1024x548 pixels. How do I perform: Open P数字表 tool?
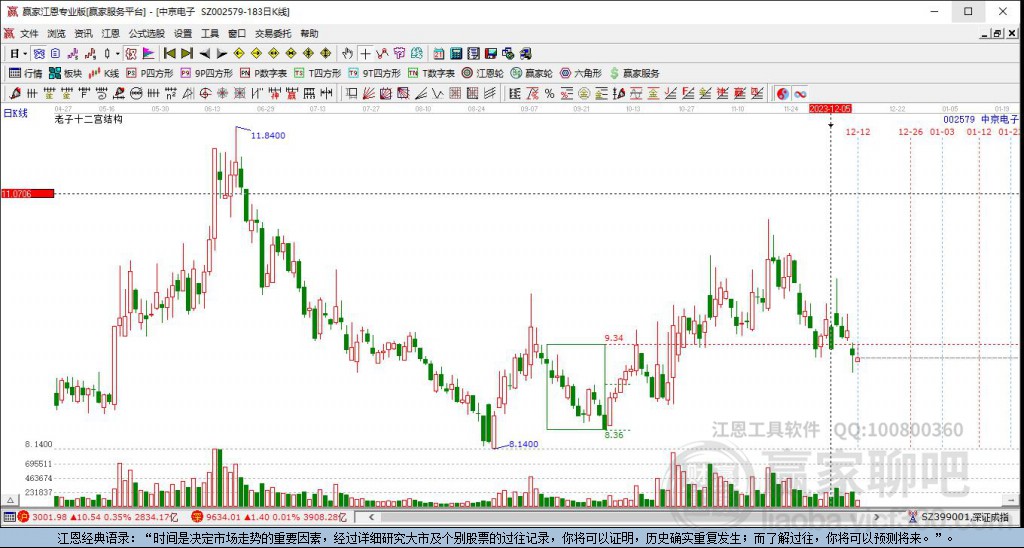[x=263, y=73]
